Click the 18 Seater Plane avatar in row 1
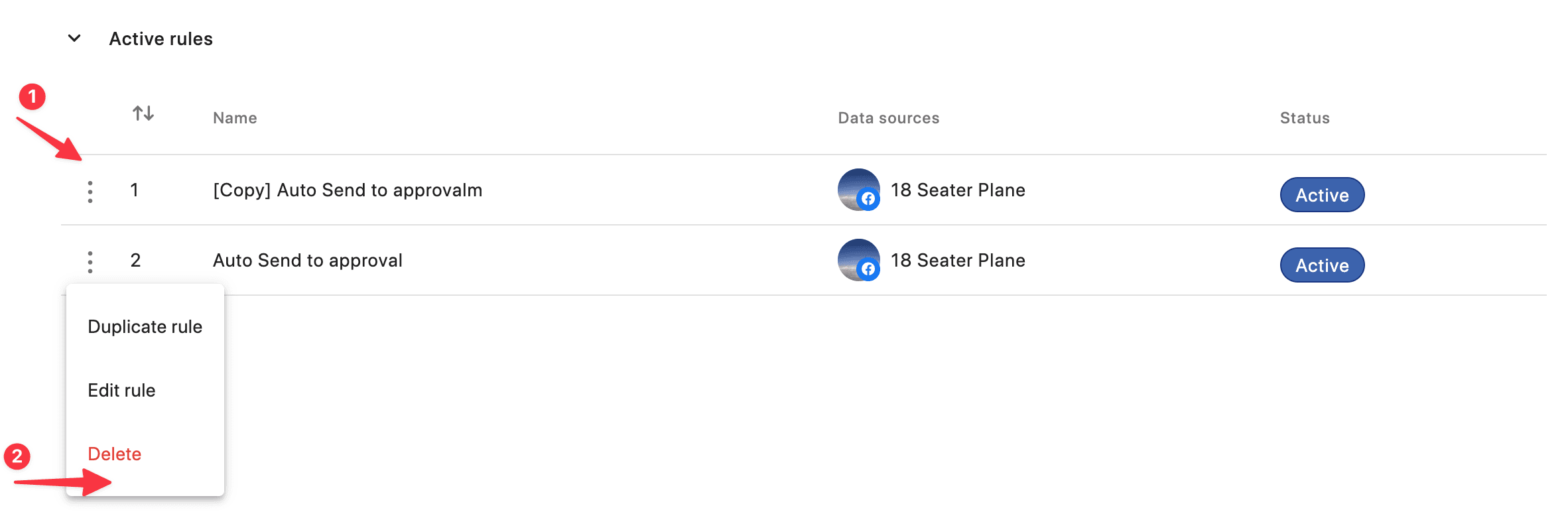Screen dimensions: 1568x516 859,190
